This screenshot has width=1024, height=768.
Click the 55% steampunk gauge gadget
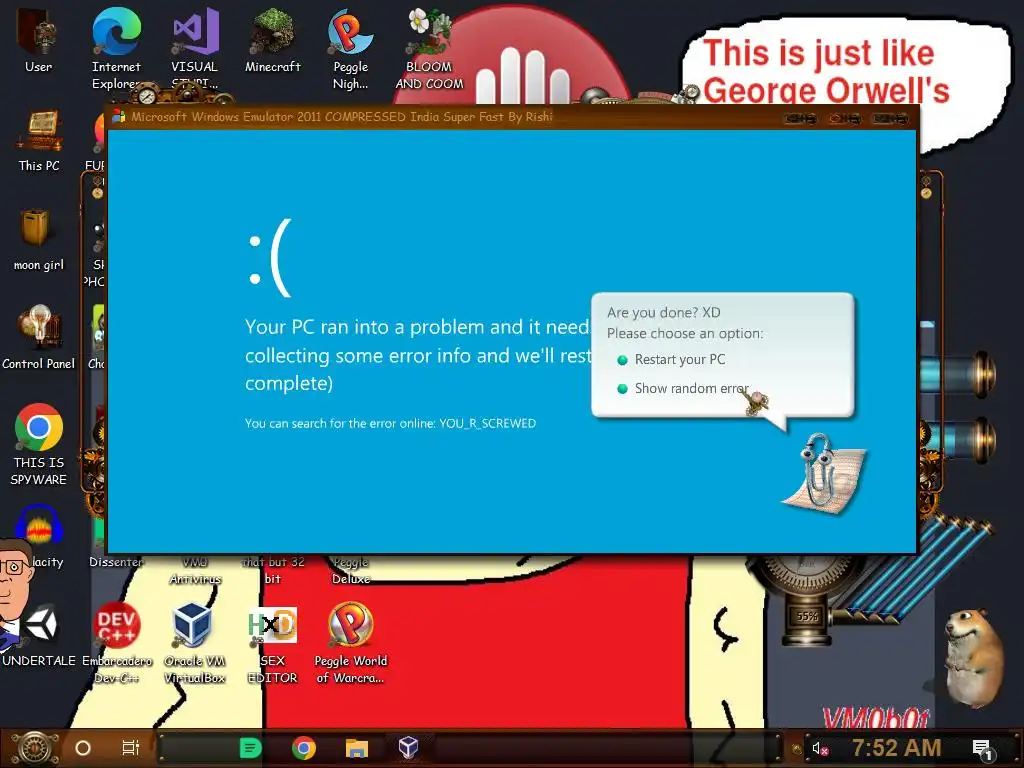pyautogui.click(x=807, y=616)
